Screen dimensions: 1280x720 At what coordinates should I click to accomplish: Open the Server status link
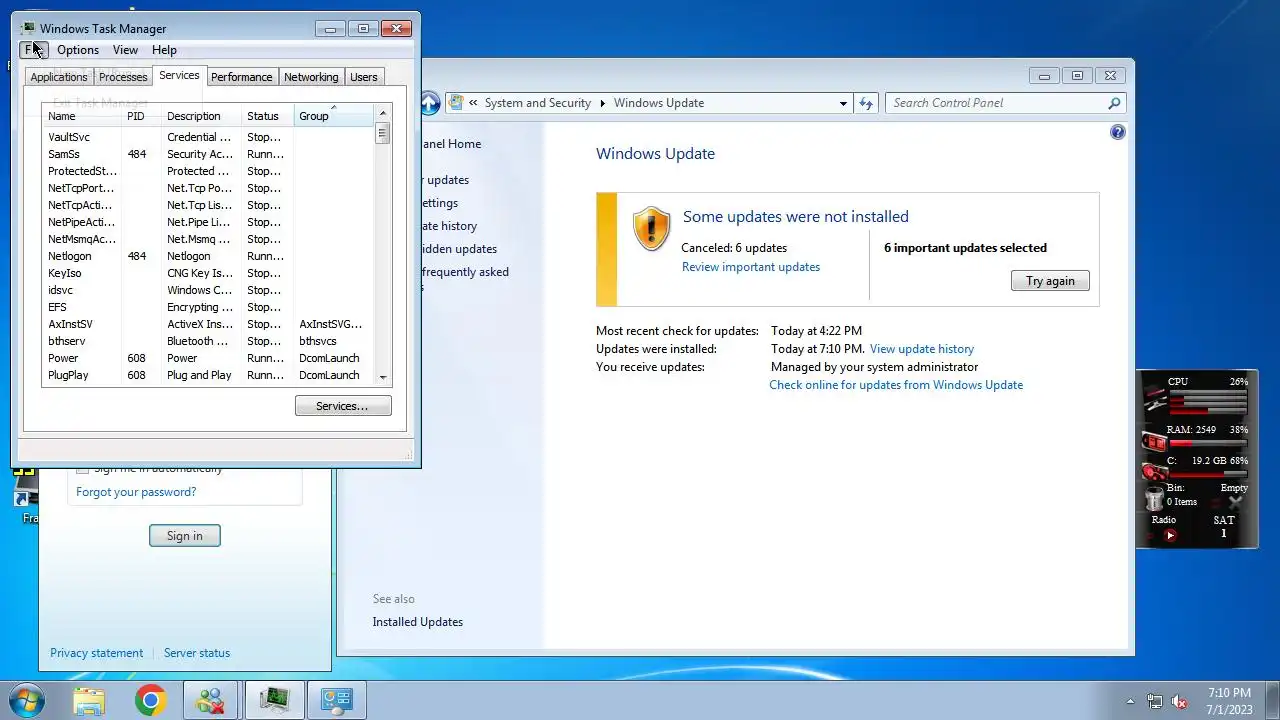click(x=197, y=653)
